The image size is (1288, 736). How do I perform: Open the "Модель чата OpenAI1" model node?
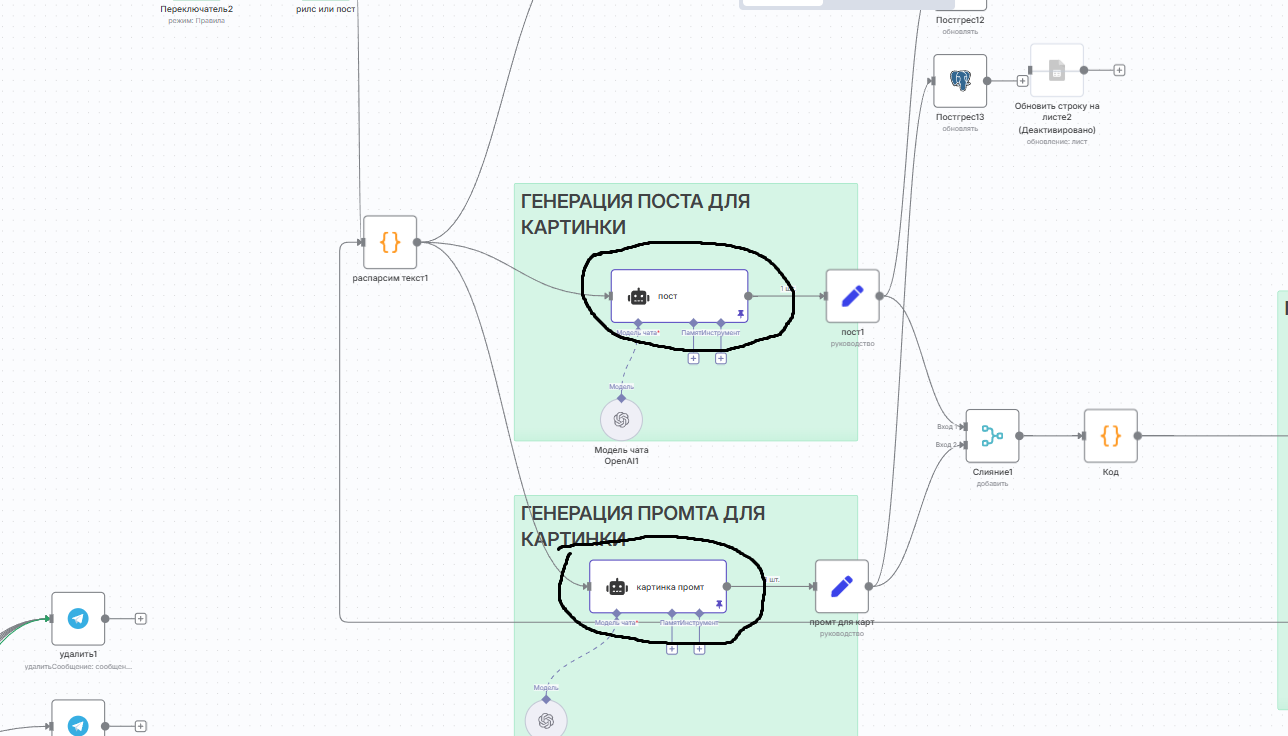621,420
